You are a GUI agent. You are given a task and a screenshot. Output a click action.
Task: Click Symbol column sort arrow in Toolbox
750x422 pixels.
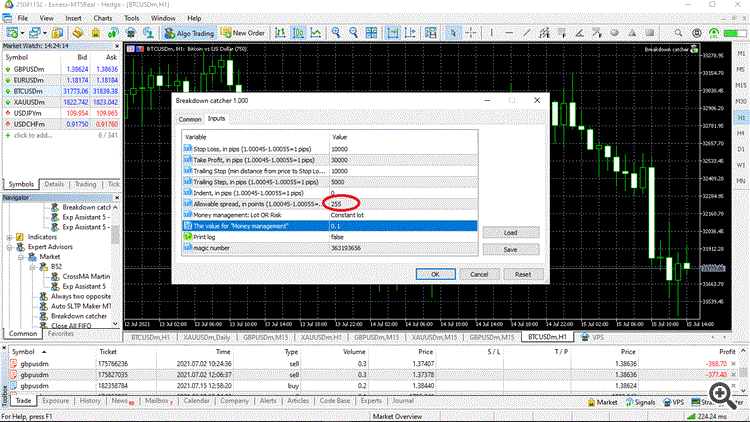click(x=44, y=352)
